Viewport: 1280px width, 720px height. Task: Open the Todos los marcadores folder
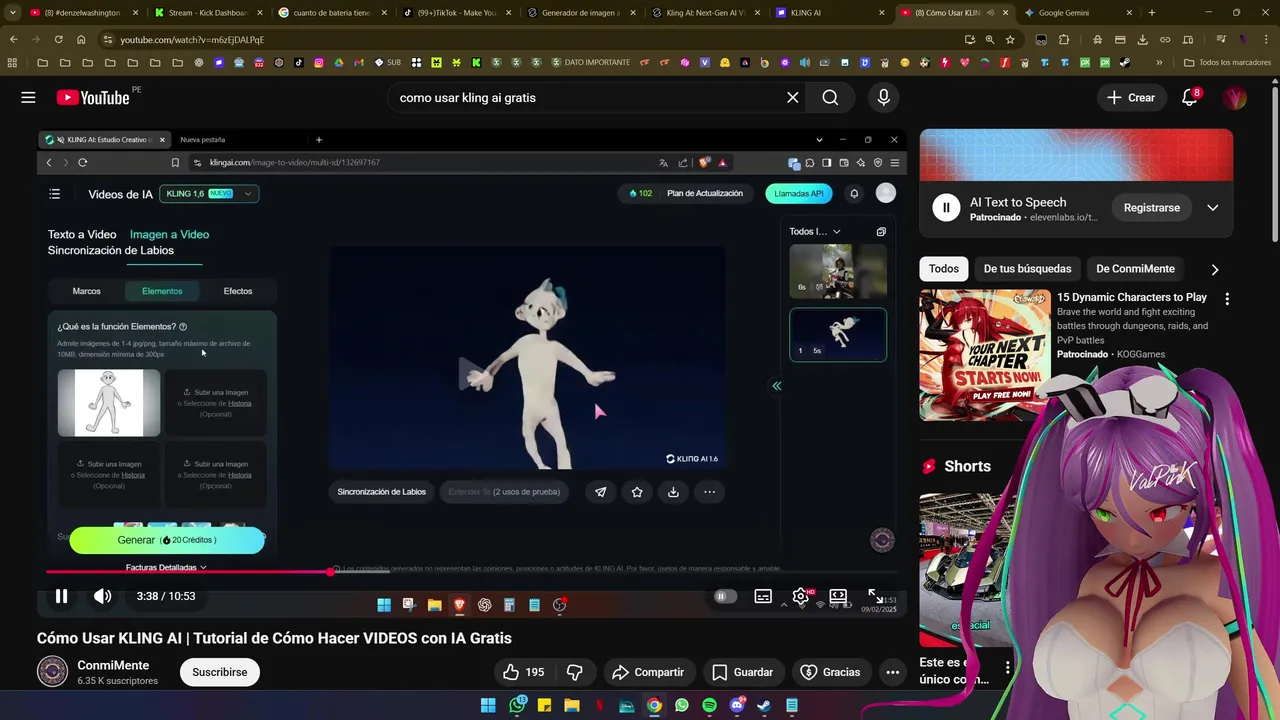1227,62
